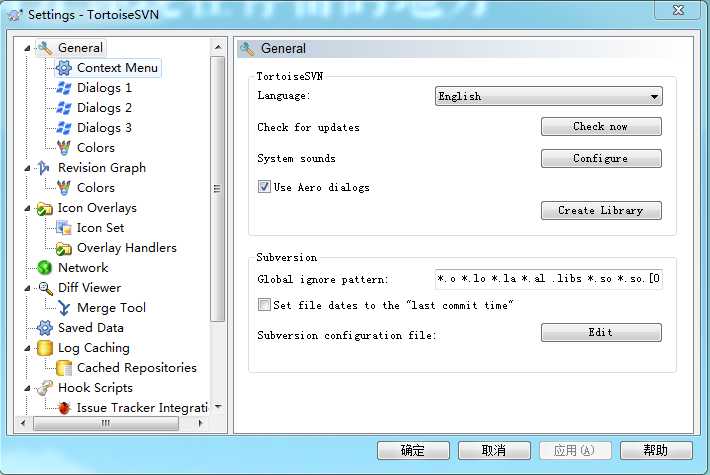Click the Create Library button
This screenshot has width=710, height=475.
coord(601,211)
